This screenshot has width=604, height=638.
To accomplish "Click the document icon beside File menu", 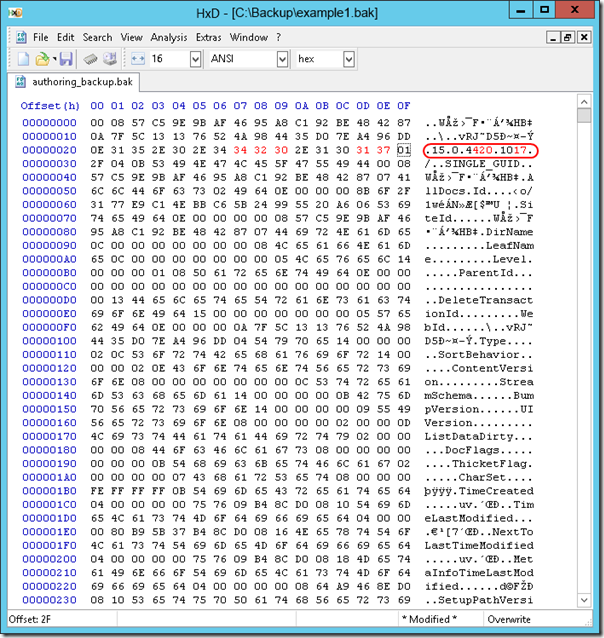I will click(21, 37).
